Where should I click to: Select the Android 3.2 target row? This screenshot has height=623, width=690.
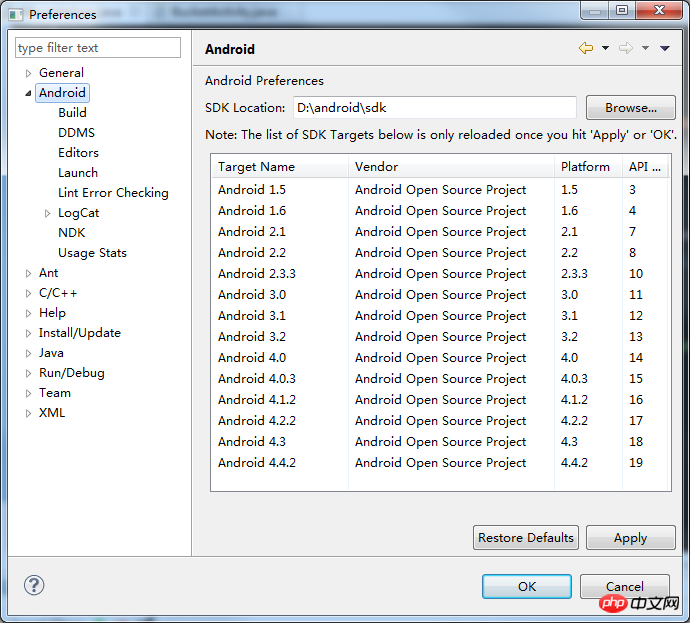[x=441, y=337]
